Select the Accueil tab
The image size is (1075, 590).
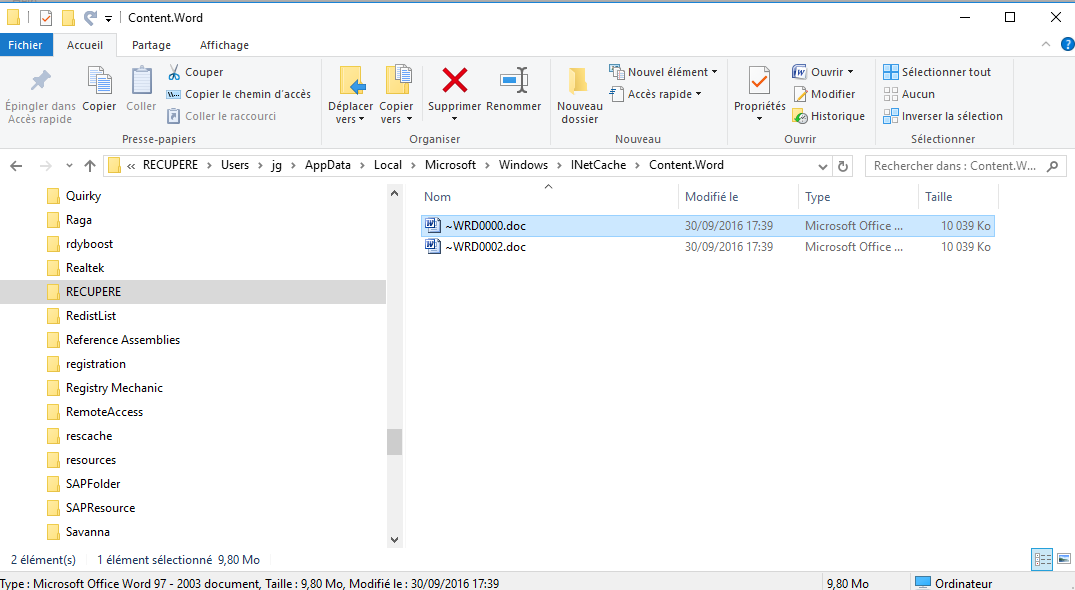pyautogui.click(x=85, y=45)
